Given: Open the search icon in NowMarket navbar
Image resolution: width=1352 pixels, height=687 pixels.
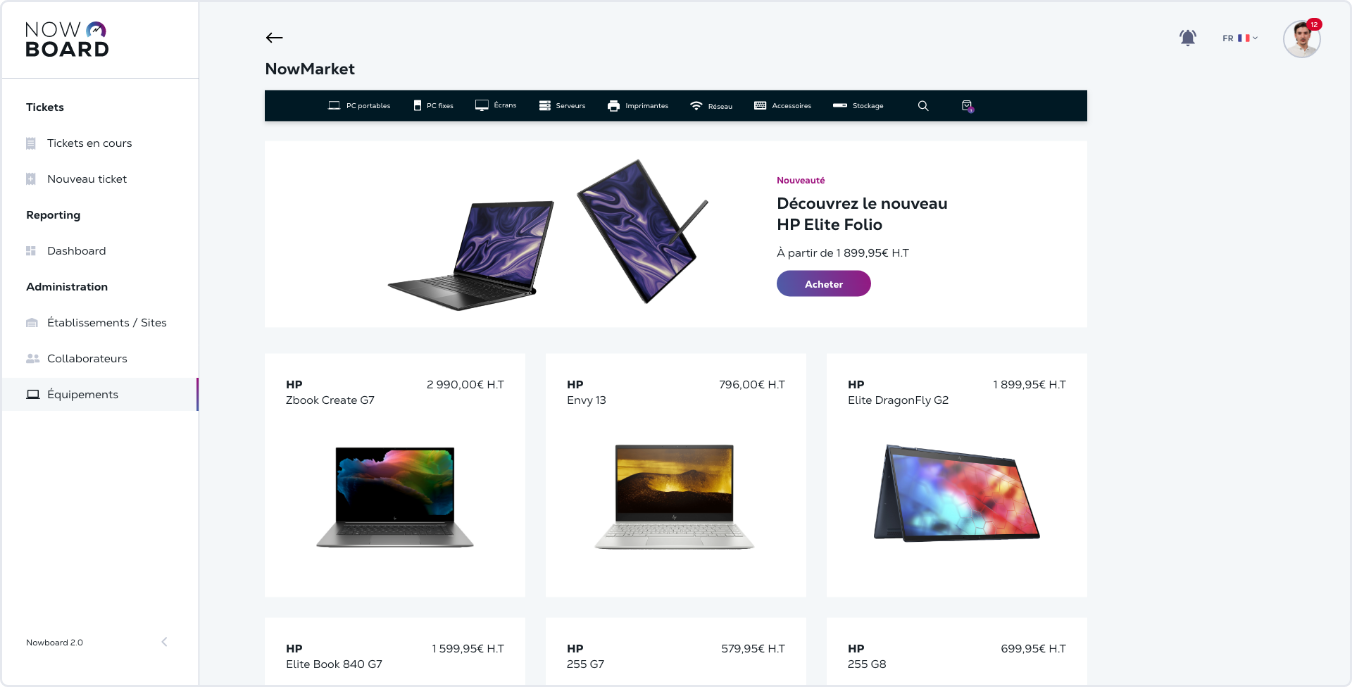Looking at the screenshot, I should [923, 106].
